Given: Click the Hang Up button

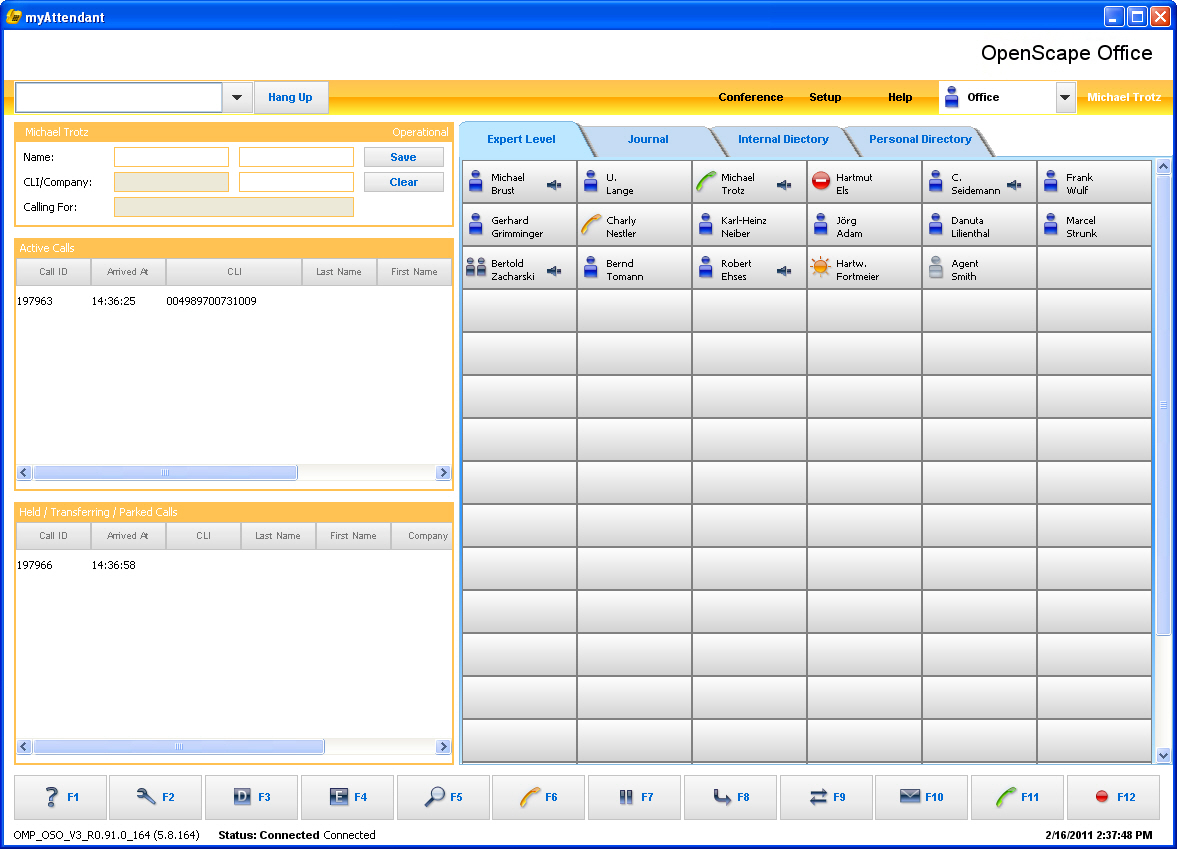Looking at the screenshot, I should pyautogui.click(x=290, y=98).
